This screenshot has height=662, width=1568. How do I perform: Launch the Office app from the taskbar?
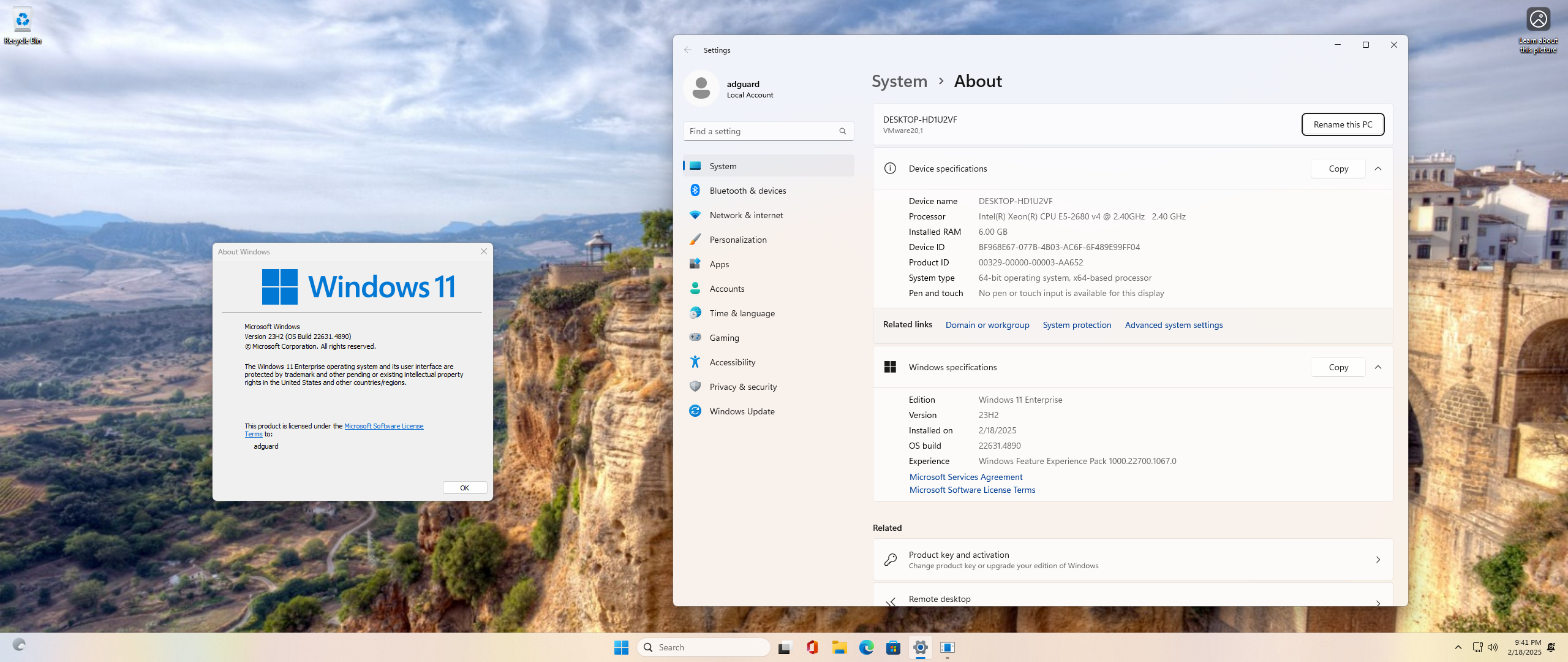(x=812, y=647)
